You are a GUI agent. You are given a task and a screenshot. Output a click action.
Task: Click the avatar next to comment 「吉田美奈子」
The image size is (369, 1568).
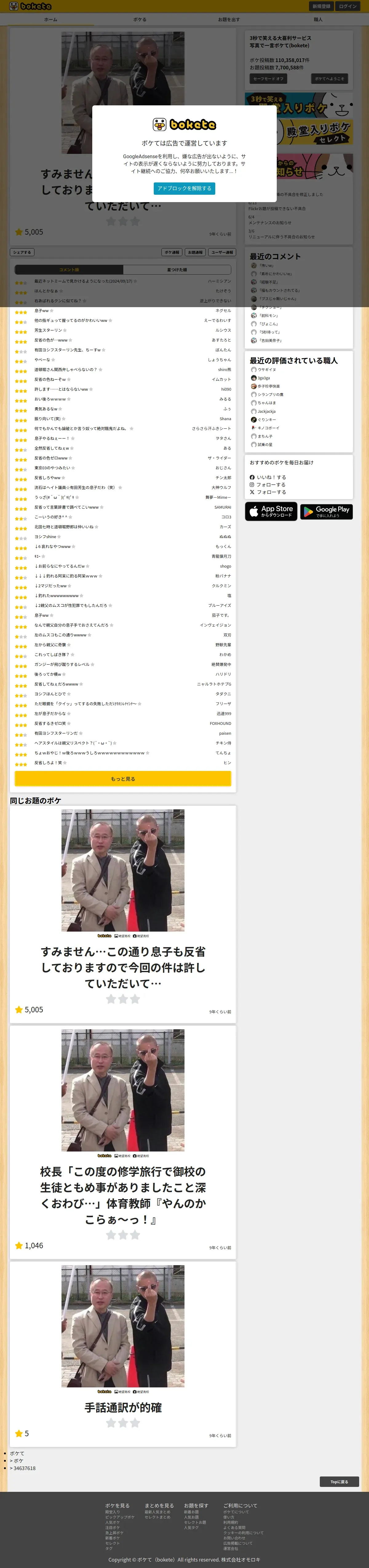click(254, 340)
